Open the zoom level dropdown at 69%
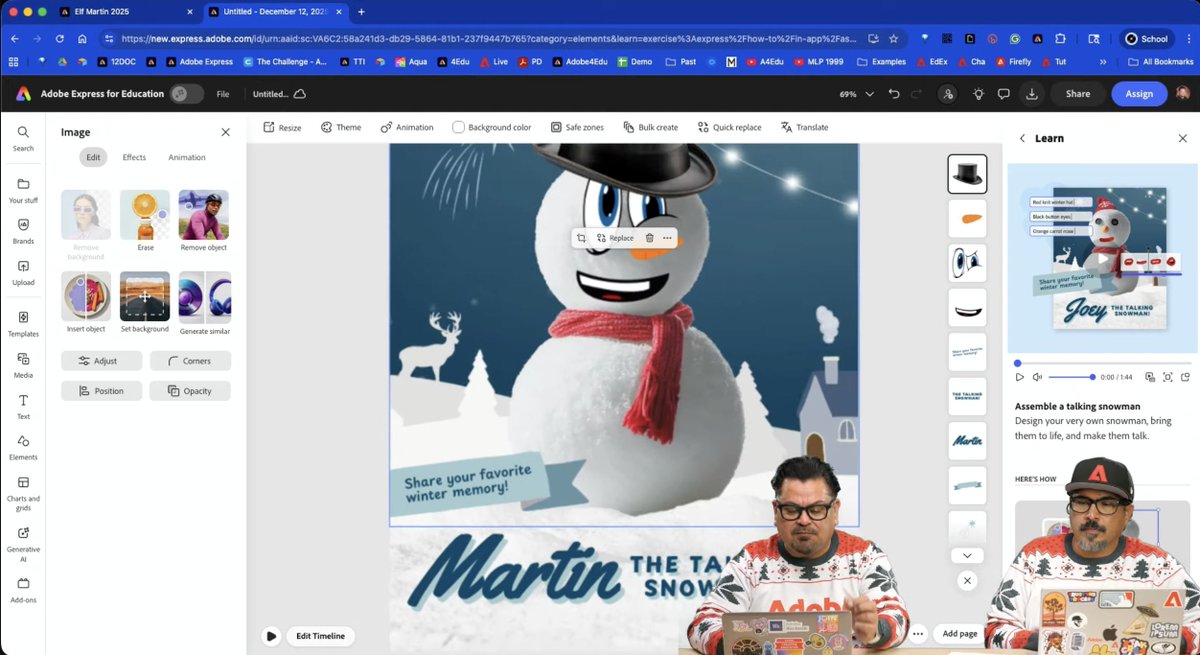 pyautogui.click(x=857, y=94)
